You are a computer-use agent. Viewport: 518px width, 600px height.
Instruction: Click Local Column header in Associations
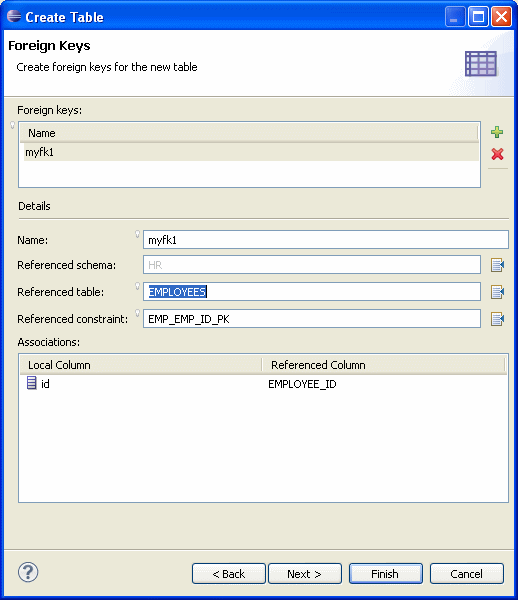click(x=141, y=365)
